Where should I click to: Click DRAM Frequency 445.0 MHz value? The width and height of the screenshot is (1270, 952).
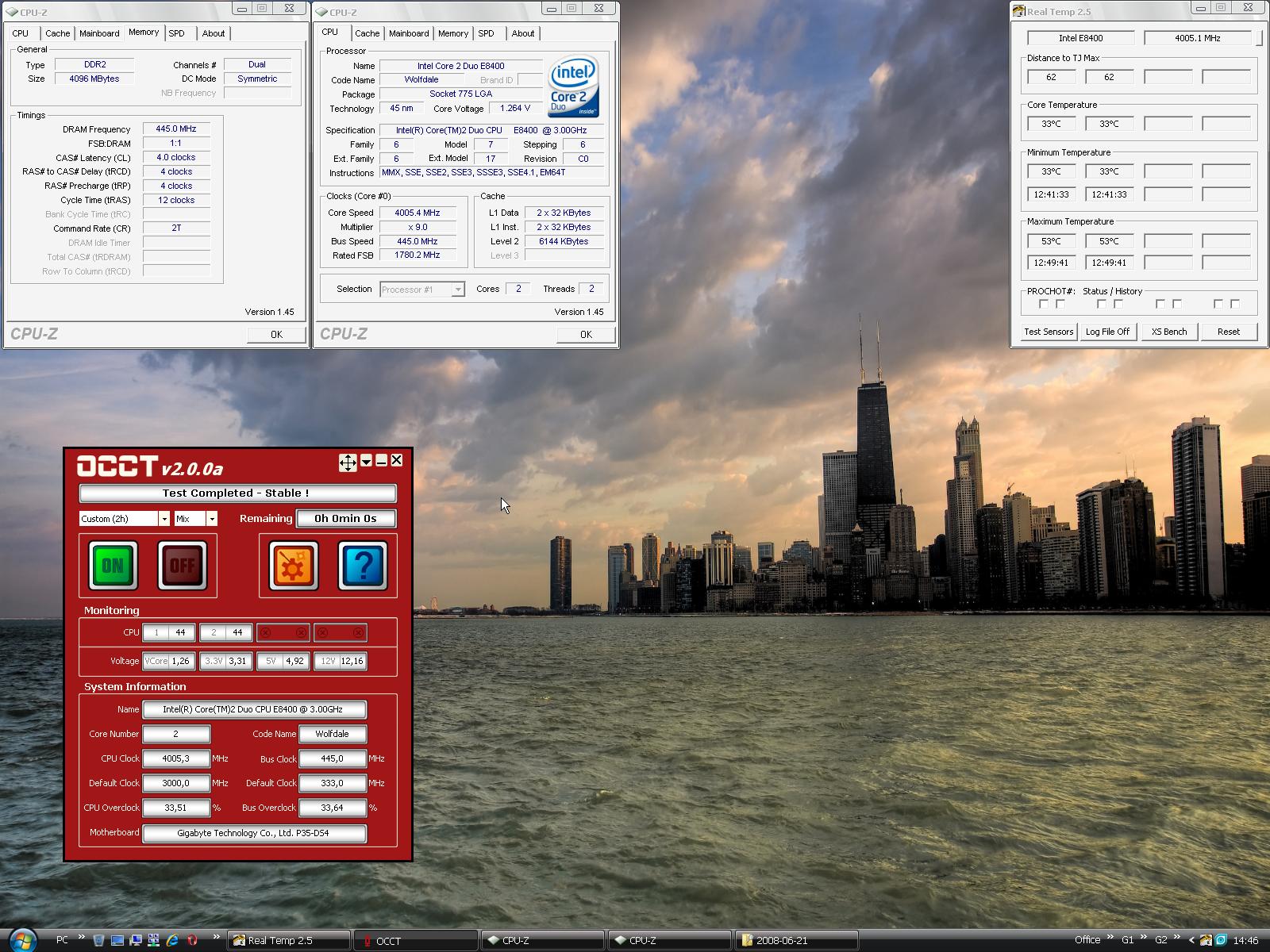[176, 129]
